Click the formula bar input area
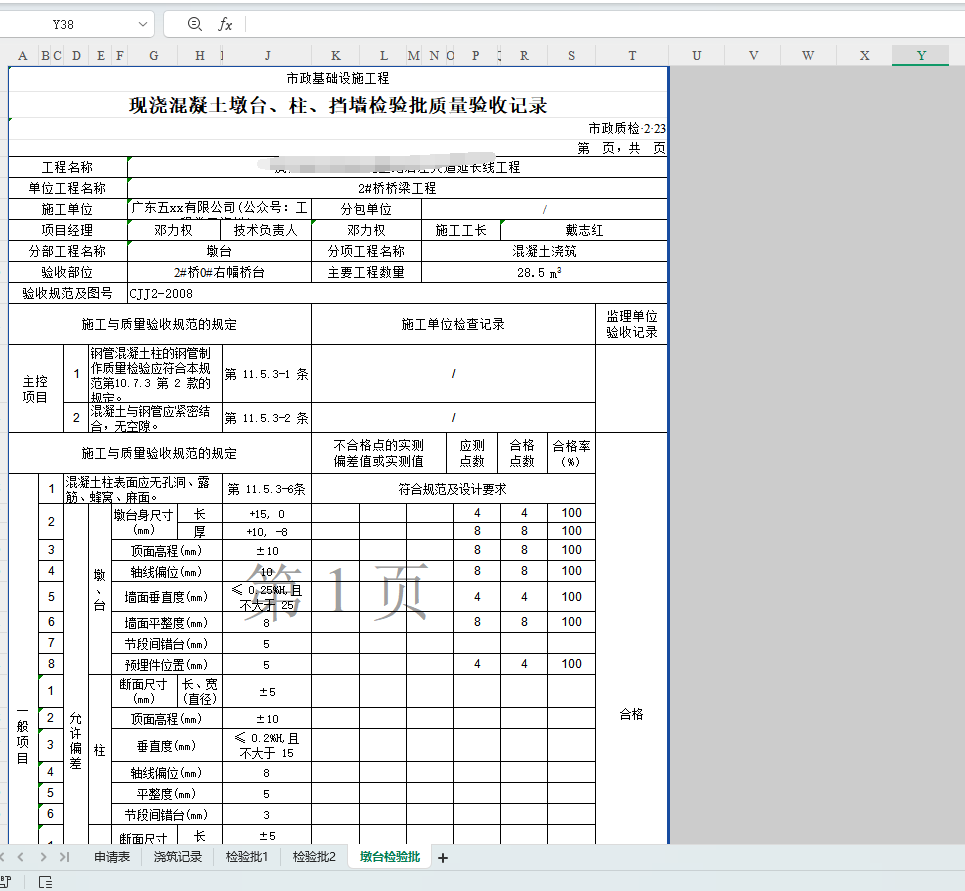Image resolution: width=965 pixels, height=891 pixels. tap(600, 24)
